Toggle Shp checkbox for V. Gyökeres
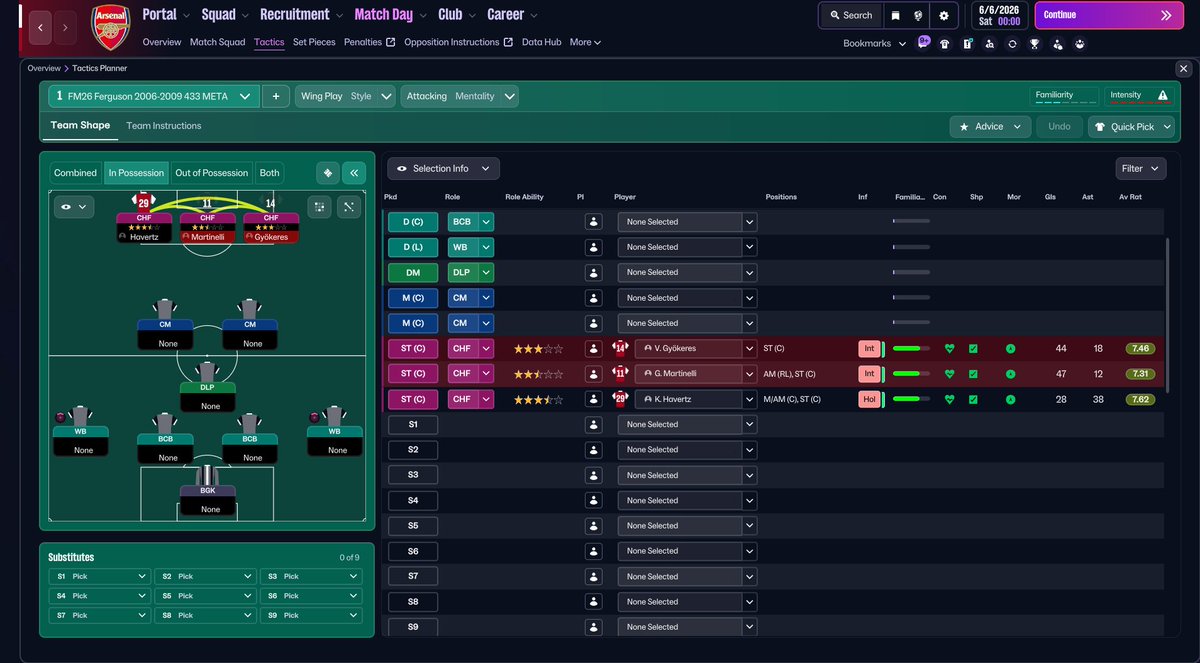1200x663 pixels. [x=973, y=348]
